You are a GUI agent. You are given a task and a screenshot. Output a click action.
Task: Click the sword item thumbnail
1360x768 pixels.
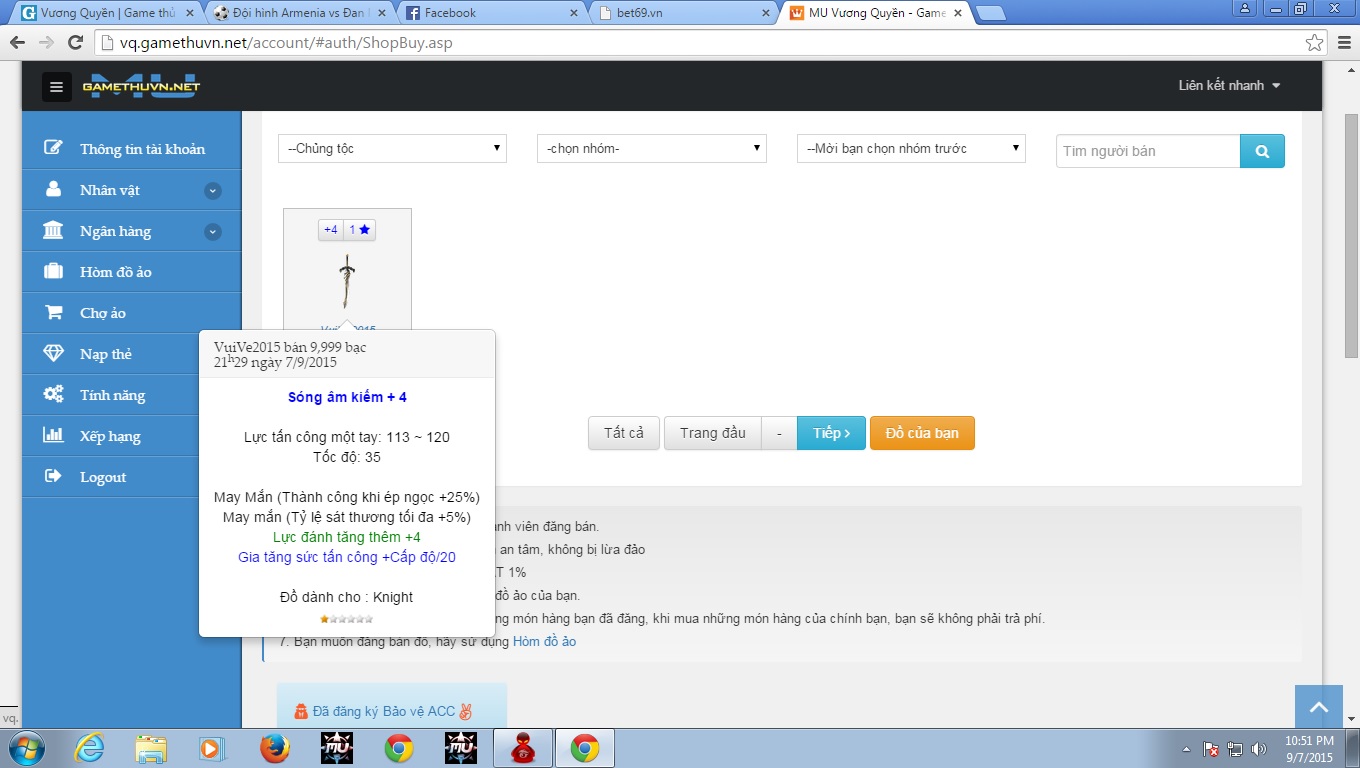point(346,281)
